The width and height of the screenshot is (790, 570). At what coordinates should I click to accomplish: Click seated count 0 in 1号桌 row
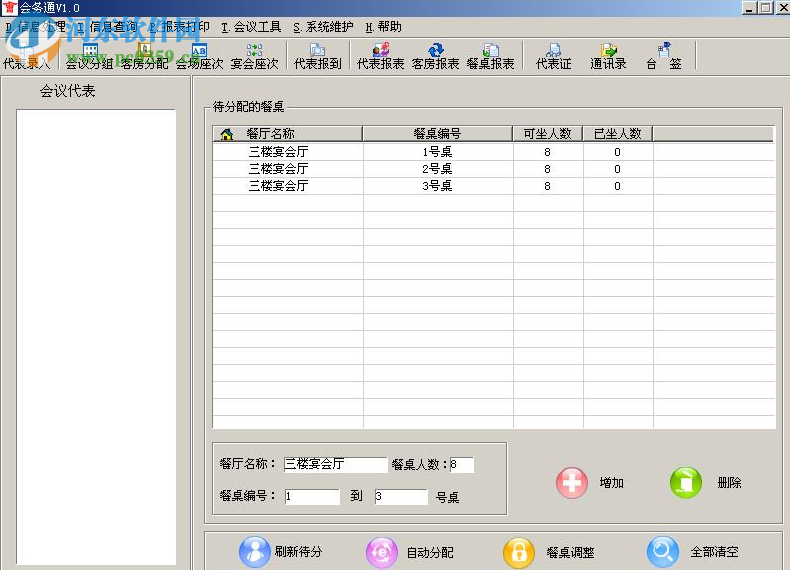(617, 152)
